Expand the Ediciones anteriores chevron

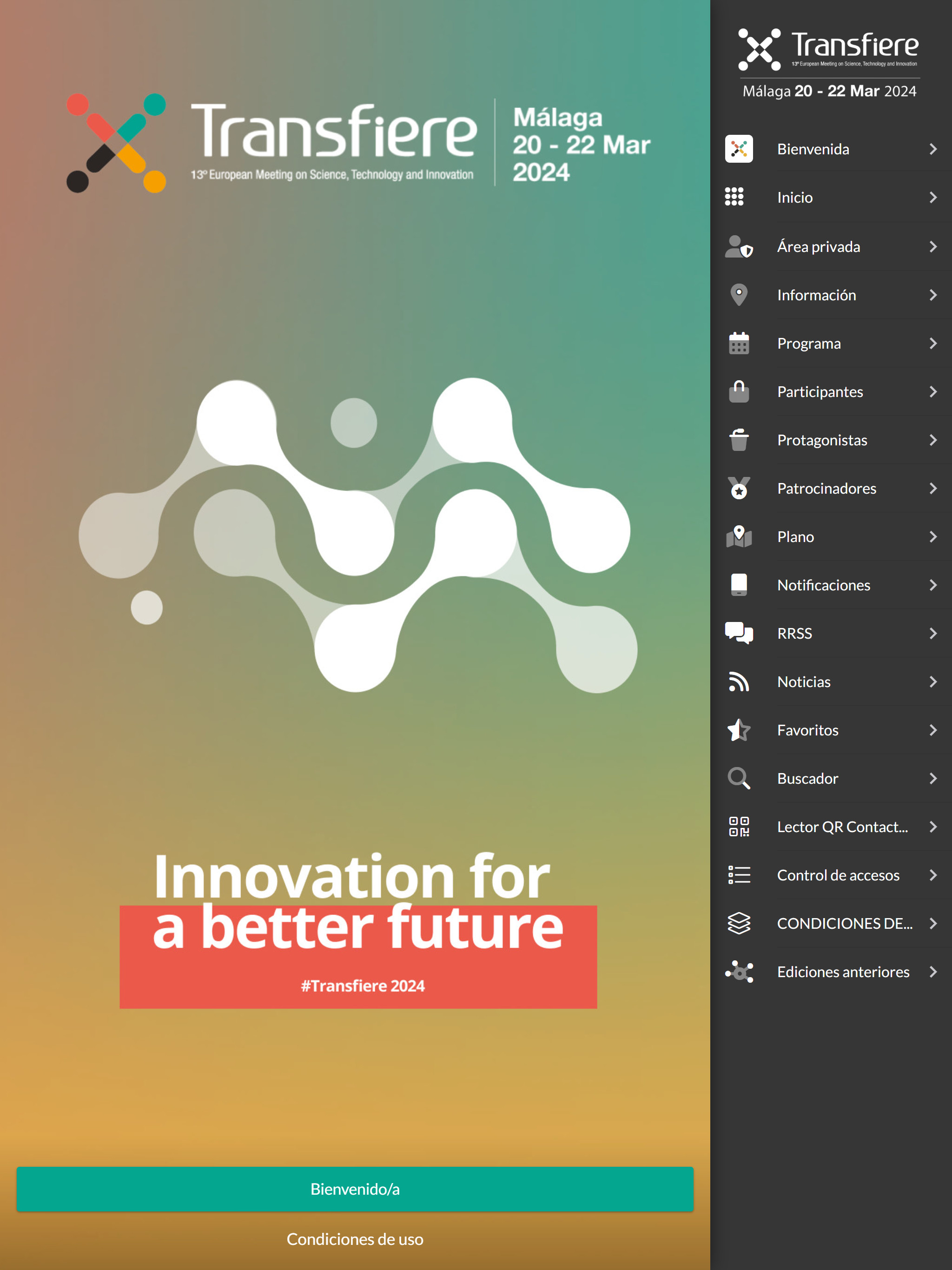(932, 972)
